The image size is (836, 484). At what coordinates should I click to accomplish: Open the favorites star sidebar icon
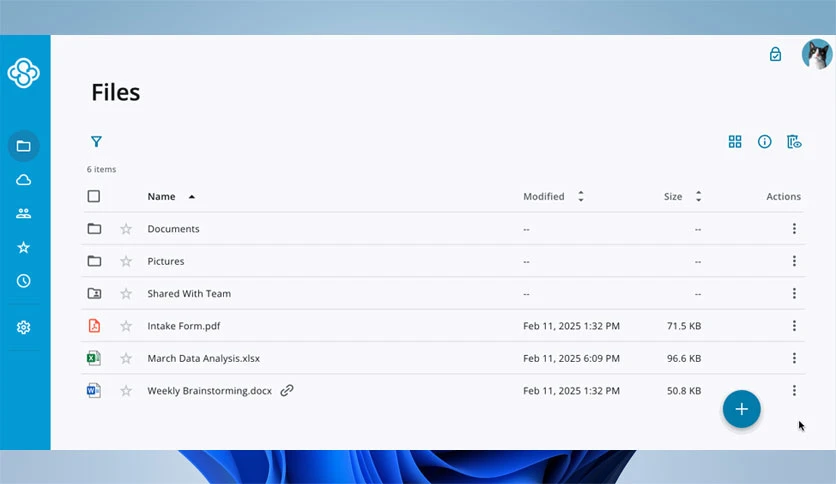(x=23, y=247)
